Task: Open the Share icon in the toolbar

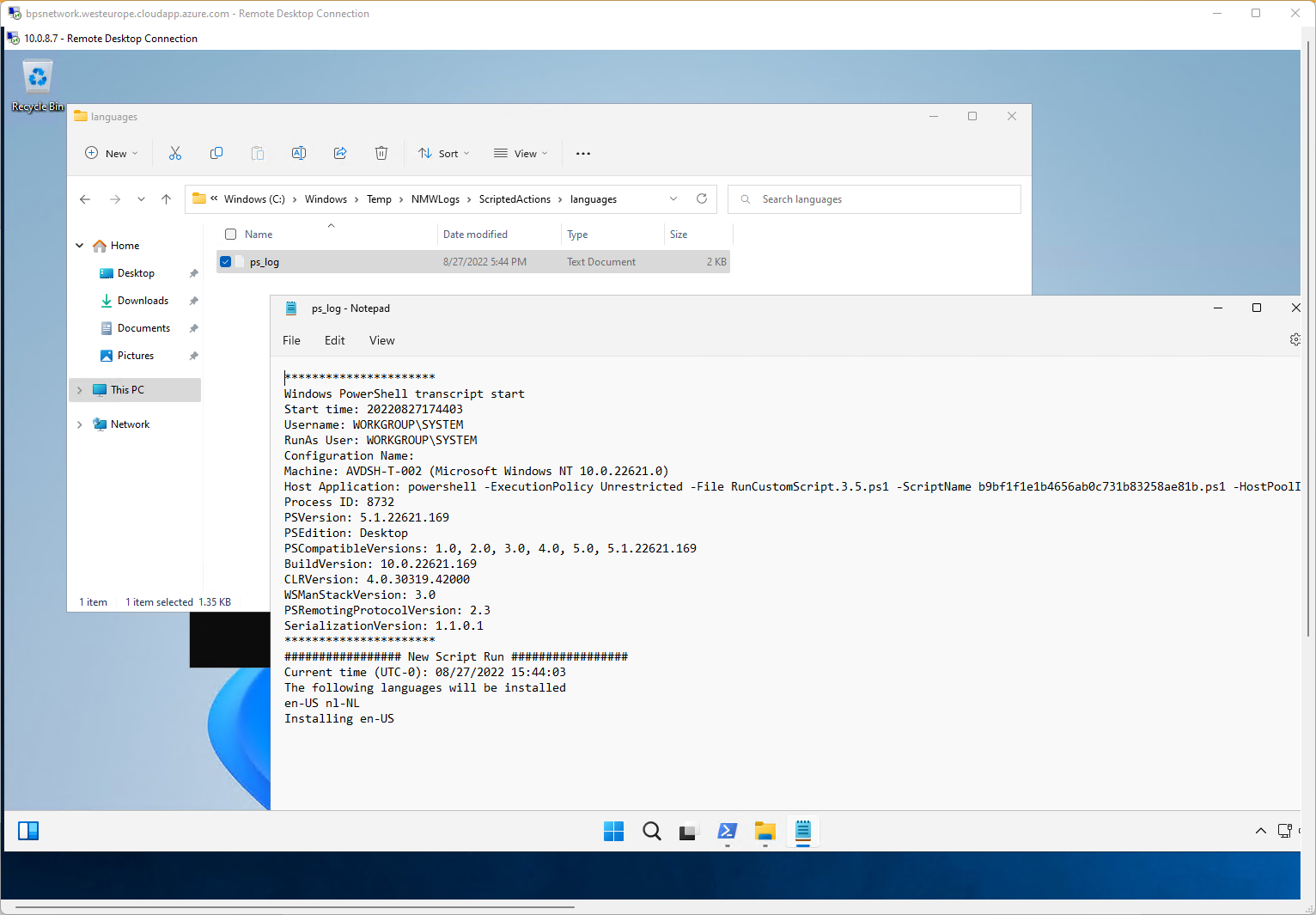Action: [340, 153]
